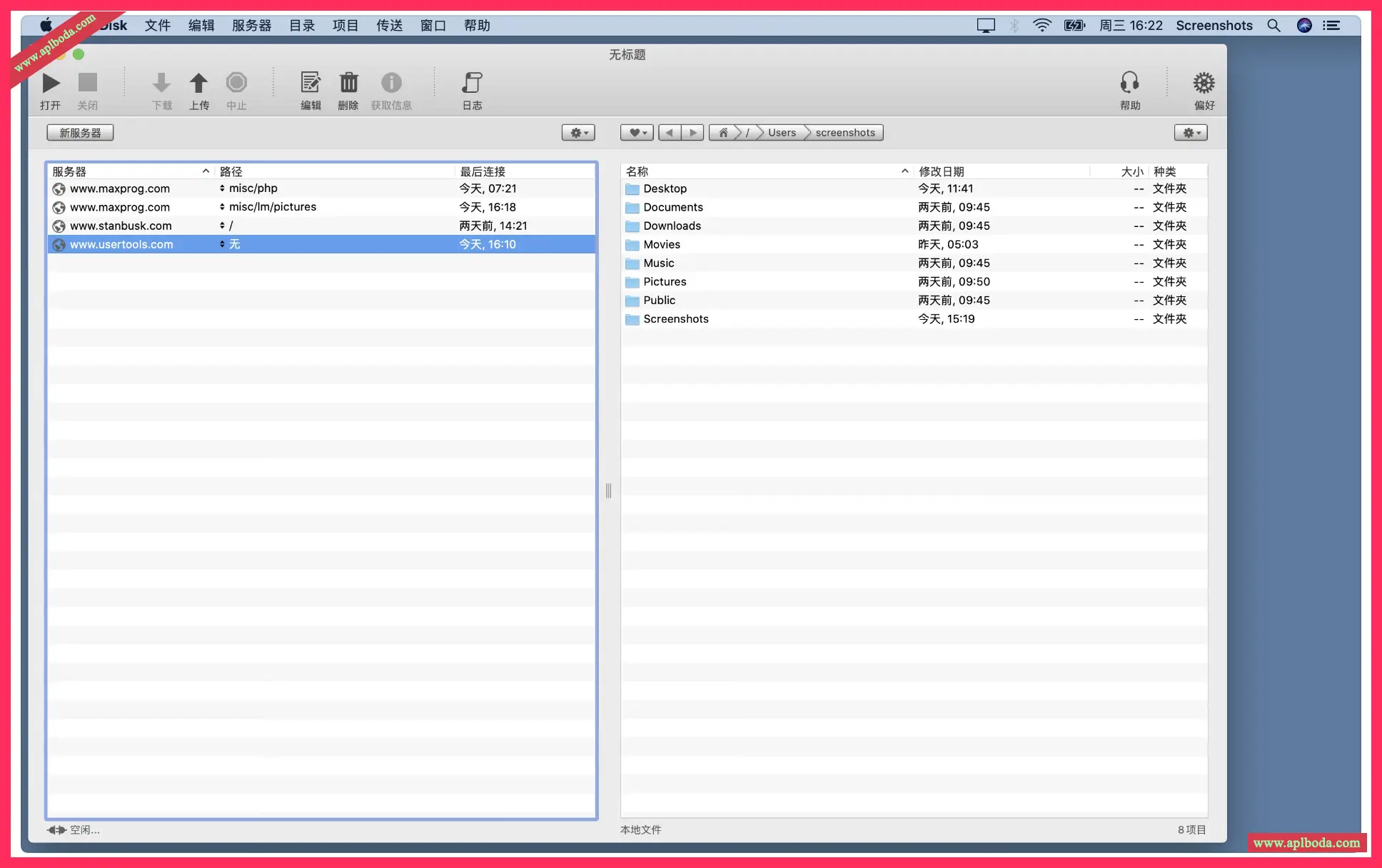Open the favorites heart dropdown
This screenshot has width=1382, height=868.
[636, 133]
